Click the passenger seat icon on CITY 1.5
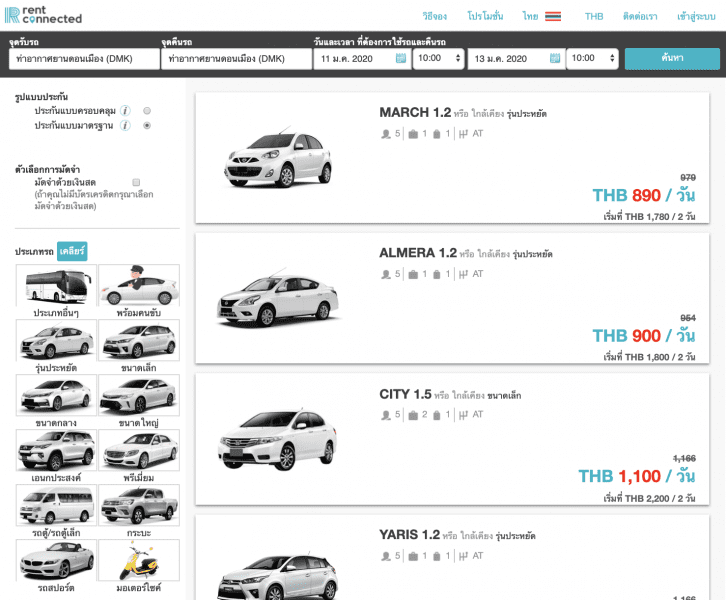Image resolution: width=726 pixels, height=600 pixels. pyautogui.click(x=386, y=415)
